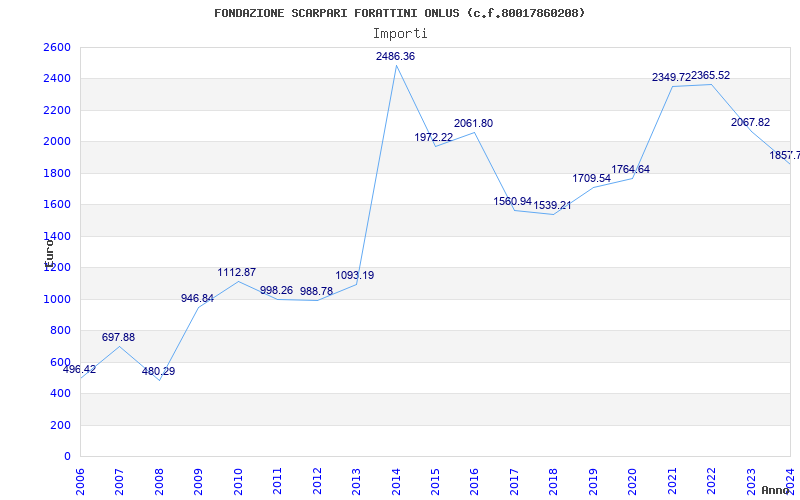Click the 1764.64 data label
Image resolution: width=800 pixels, height=500 pixels.
click(631, 169)
